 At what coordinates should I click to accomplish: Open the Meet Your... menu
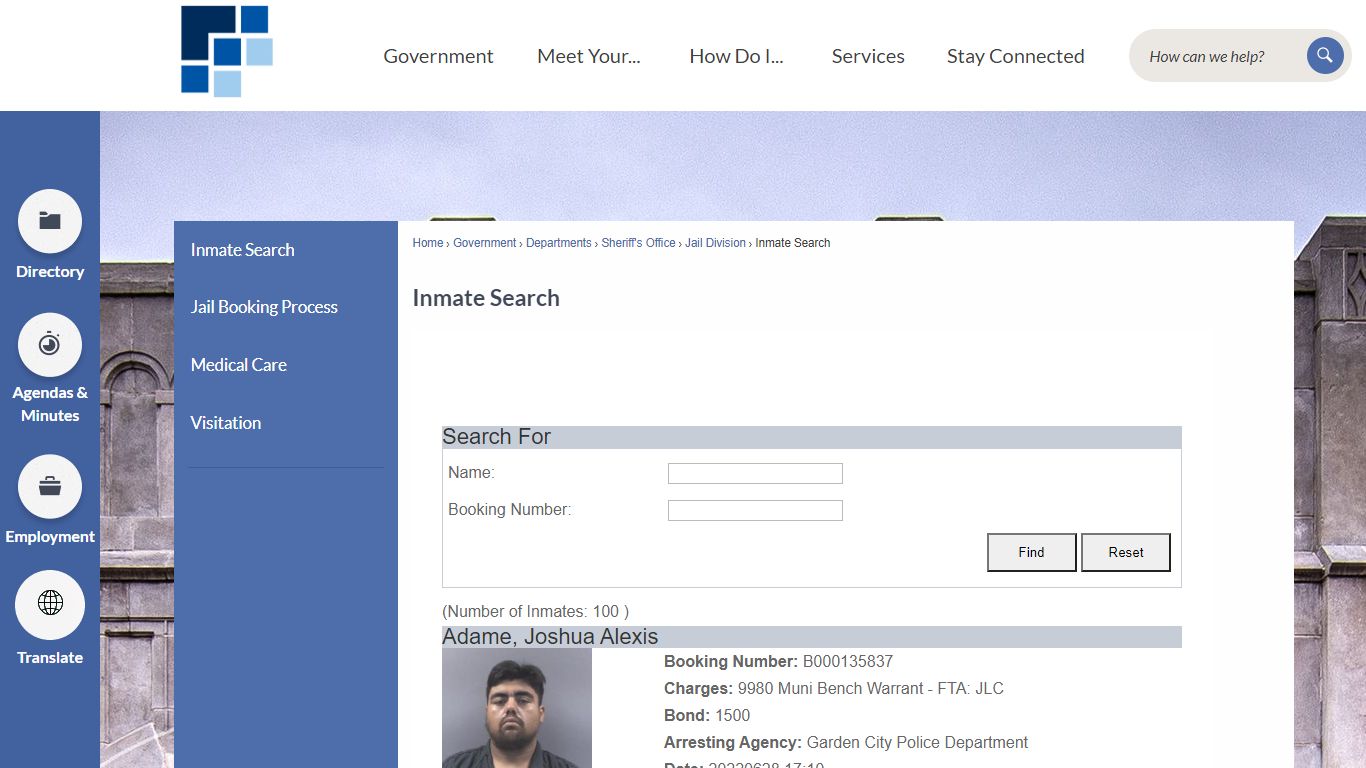[x=588, y=56]
